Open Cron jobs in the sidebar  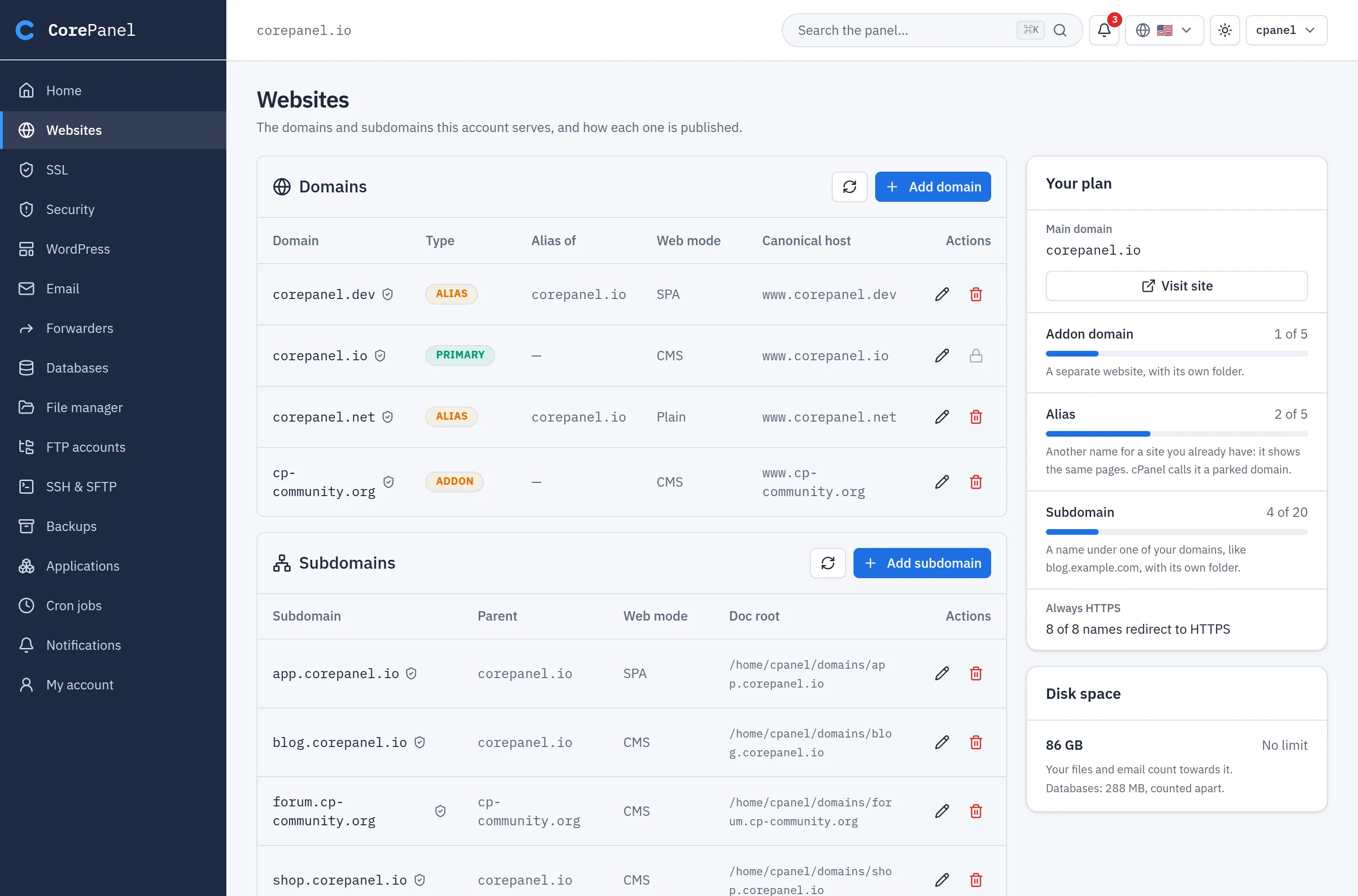click(x=113, y=606)
